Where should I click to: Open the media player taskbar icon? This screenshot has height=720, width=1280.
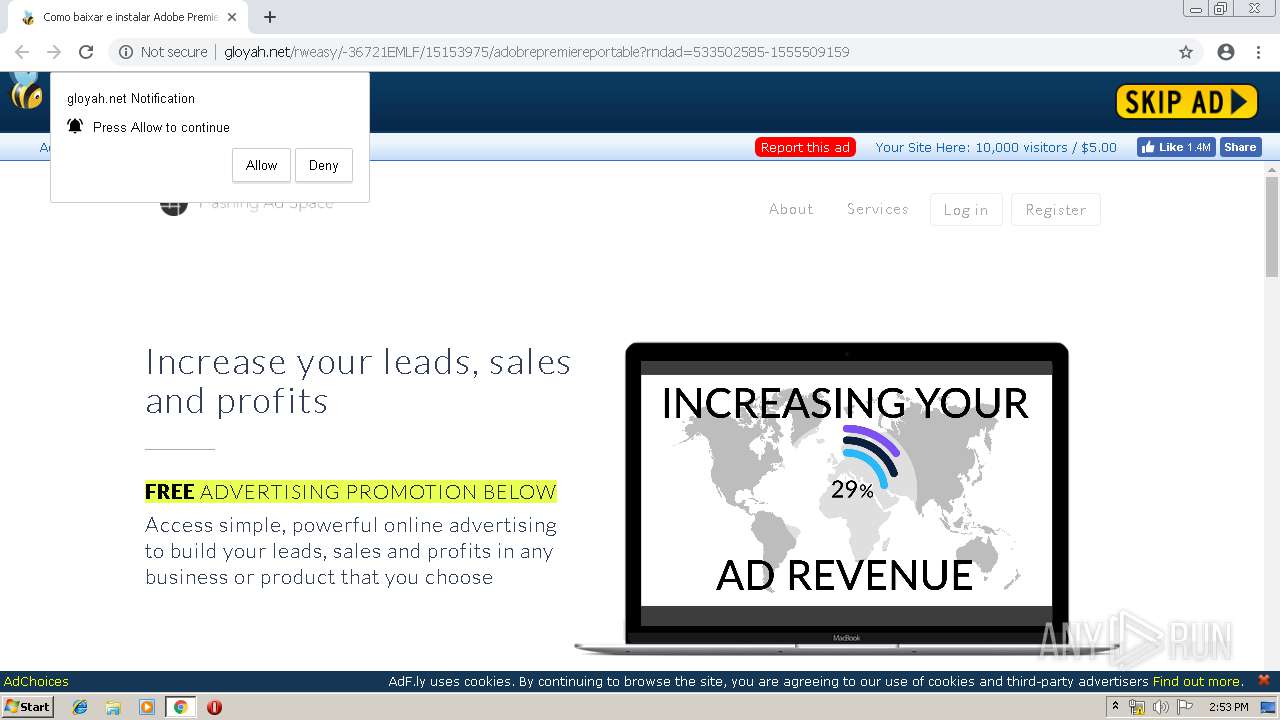pos(147,707)
